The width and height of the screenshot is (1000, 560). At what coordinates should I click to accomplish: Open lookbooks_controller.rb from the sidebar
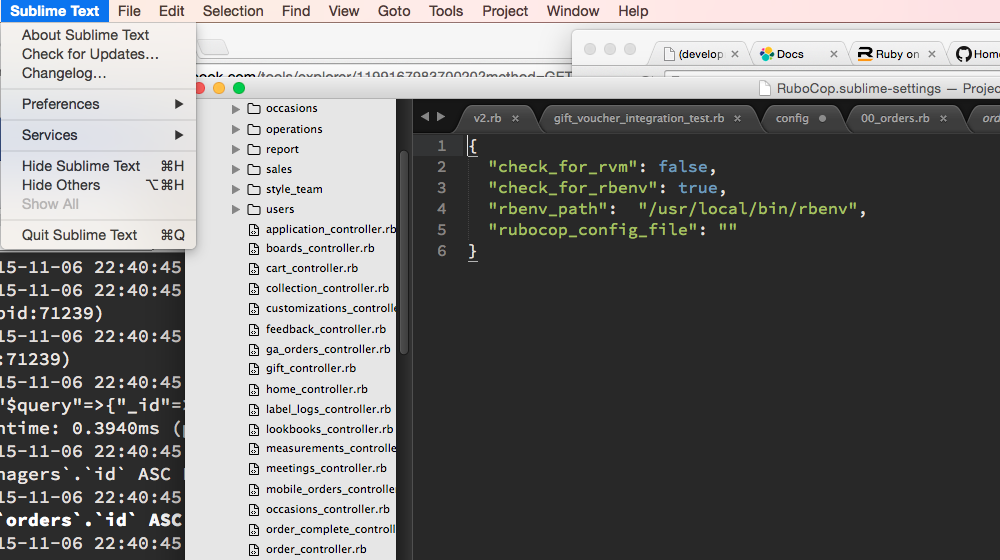(x=329, y=429)
